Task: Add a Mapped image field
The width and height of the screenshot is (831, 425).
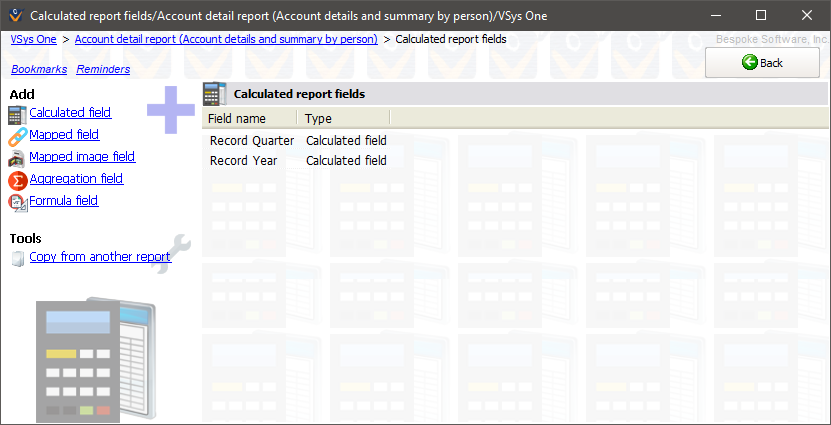Action: (x=82, y=157)
